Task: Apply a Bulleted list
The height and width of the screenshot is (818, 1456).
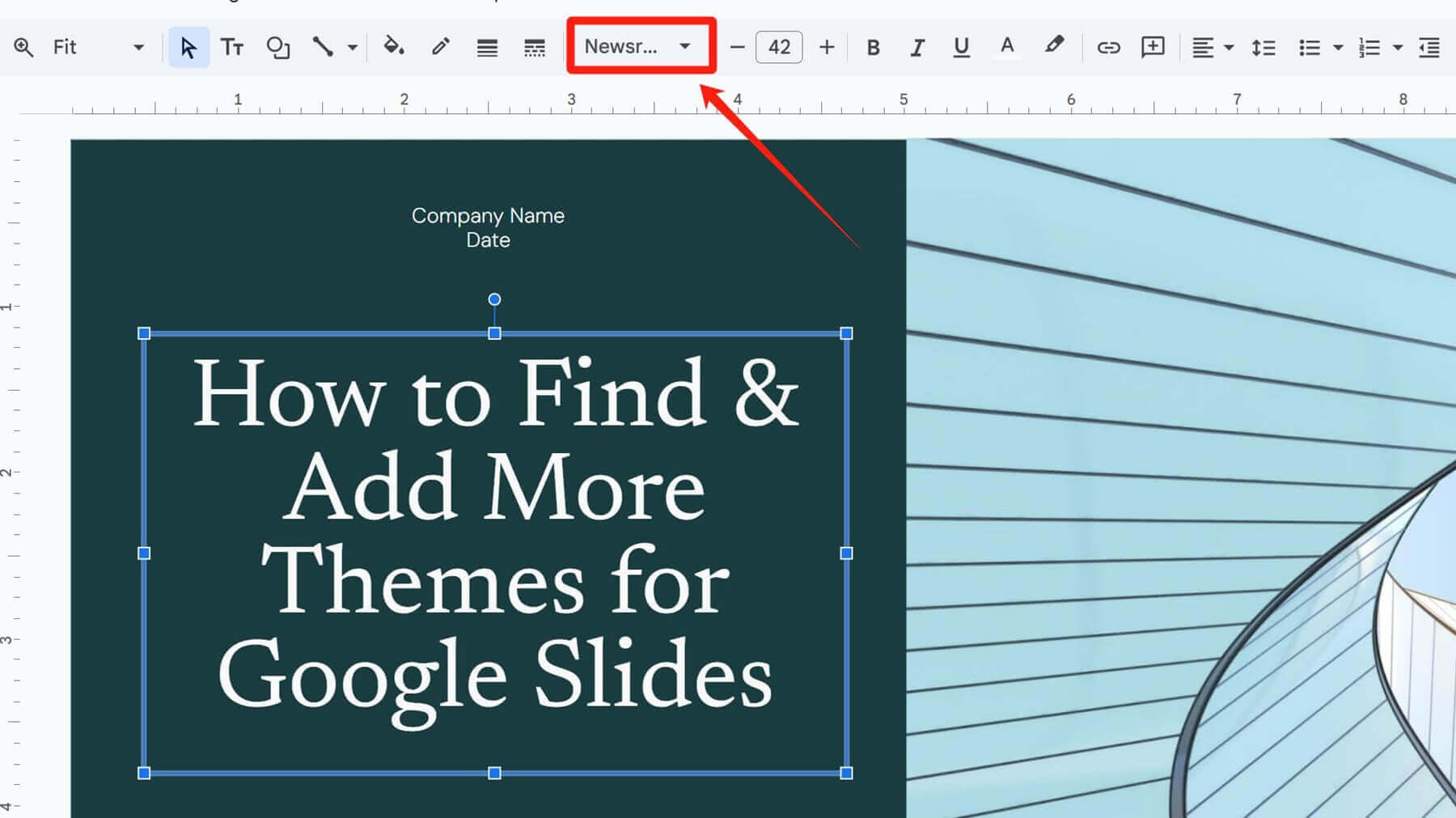Action: pos(1310,48)
